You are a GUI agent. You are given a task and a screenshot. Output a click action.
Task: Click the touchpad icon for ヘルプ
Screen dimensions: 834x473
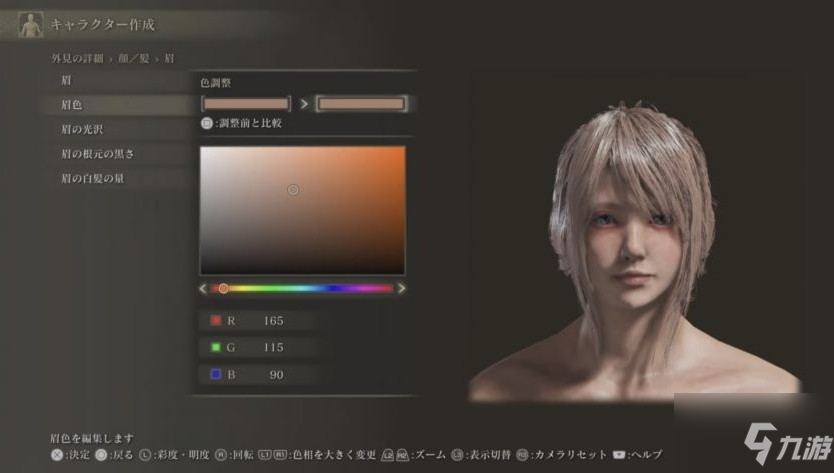pyautogui.click(x=619, y=455)
